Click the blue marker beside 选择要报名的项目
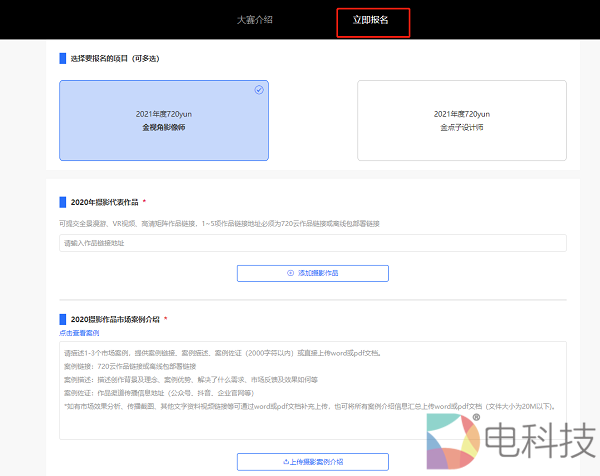600x476 pixels. (x=62, y=58)
